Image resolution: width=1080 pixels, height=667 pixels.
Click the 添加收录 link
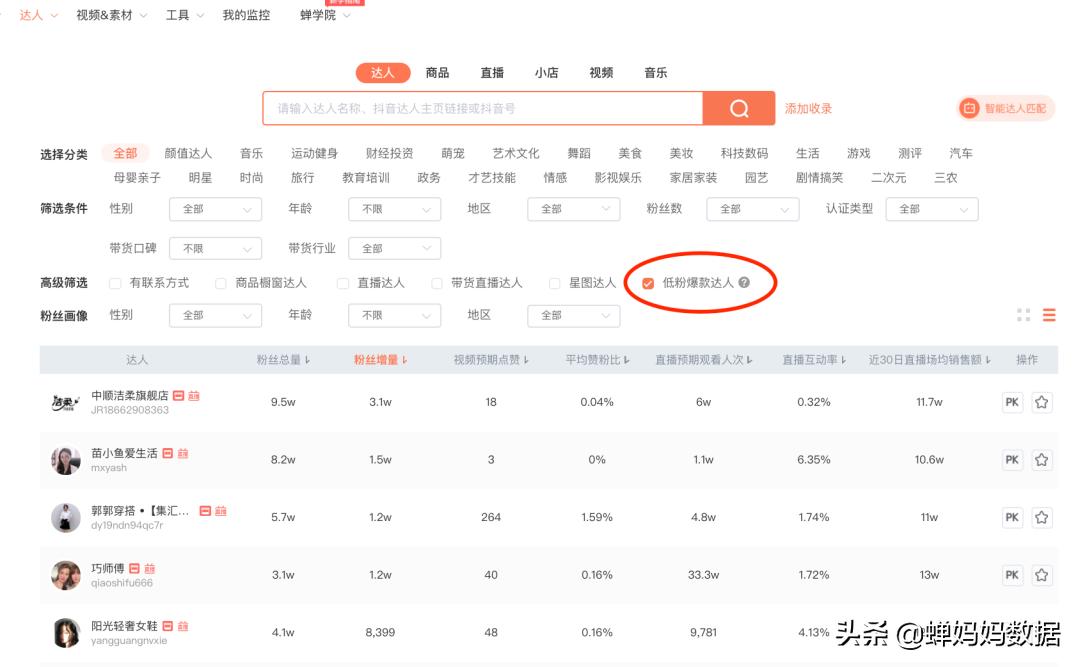pos(808,108)
